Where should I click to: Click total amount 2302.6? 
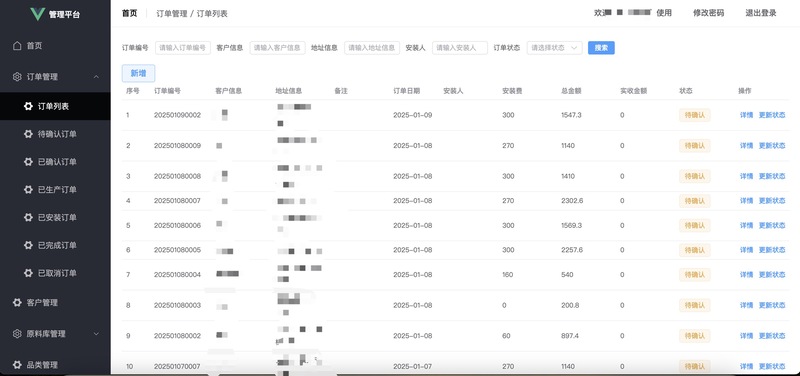[x=571, y=200]
